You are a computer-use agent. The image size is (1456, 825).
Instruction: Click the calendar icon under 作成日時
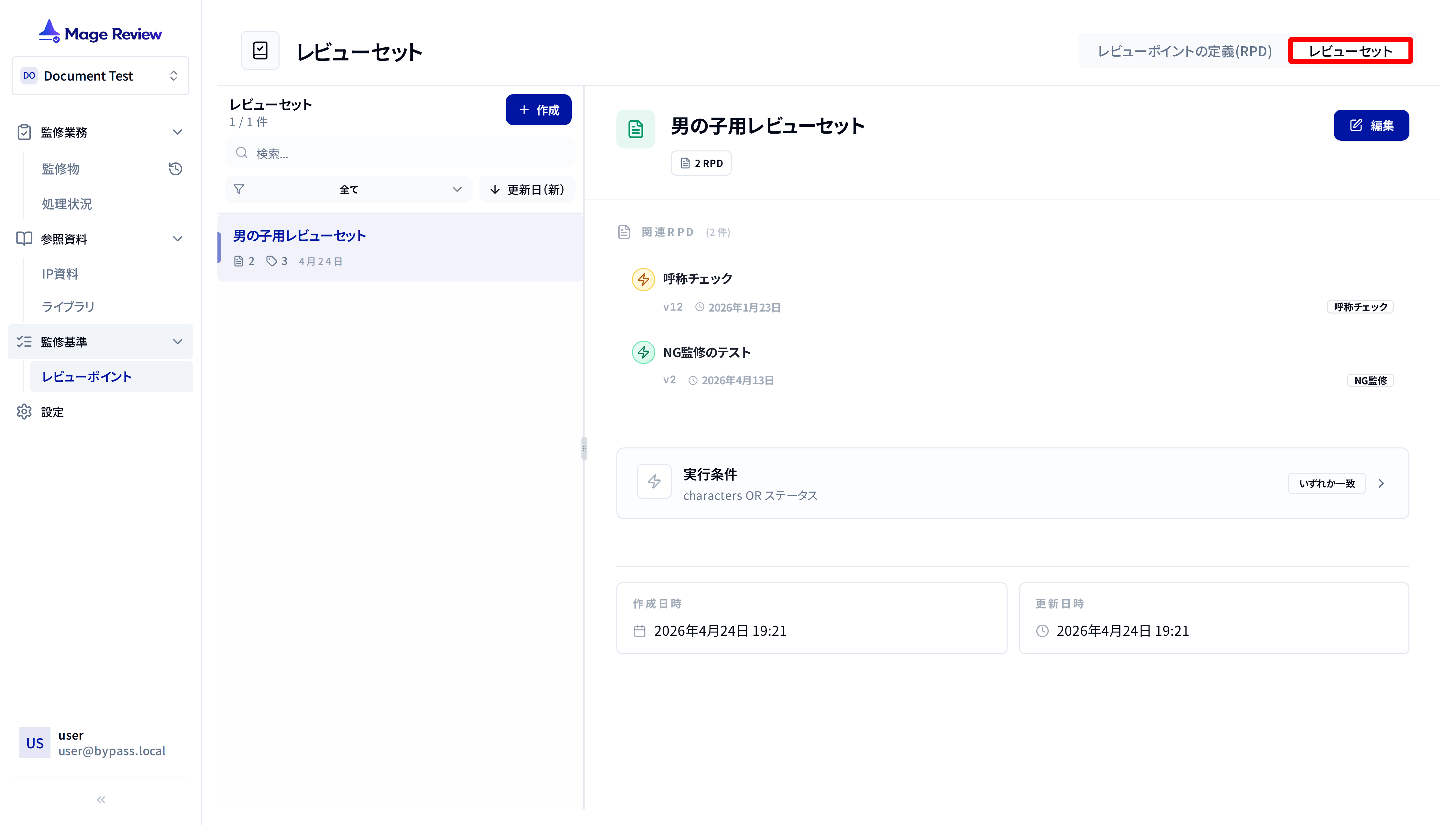pyautogui.click(x=640, y=631)
